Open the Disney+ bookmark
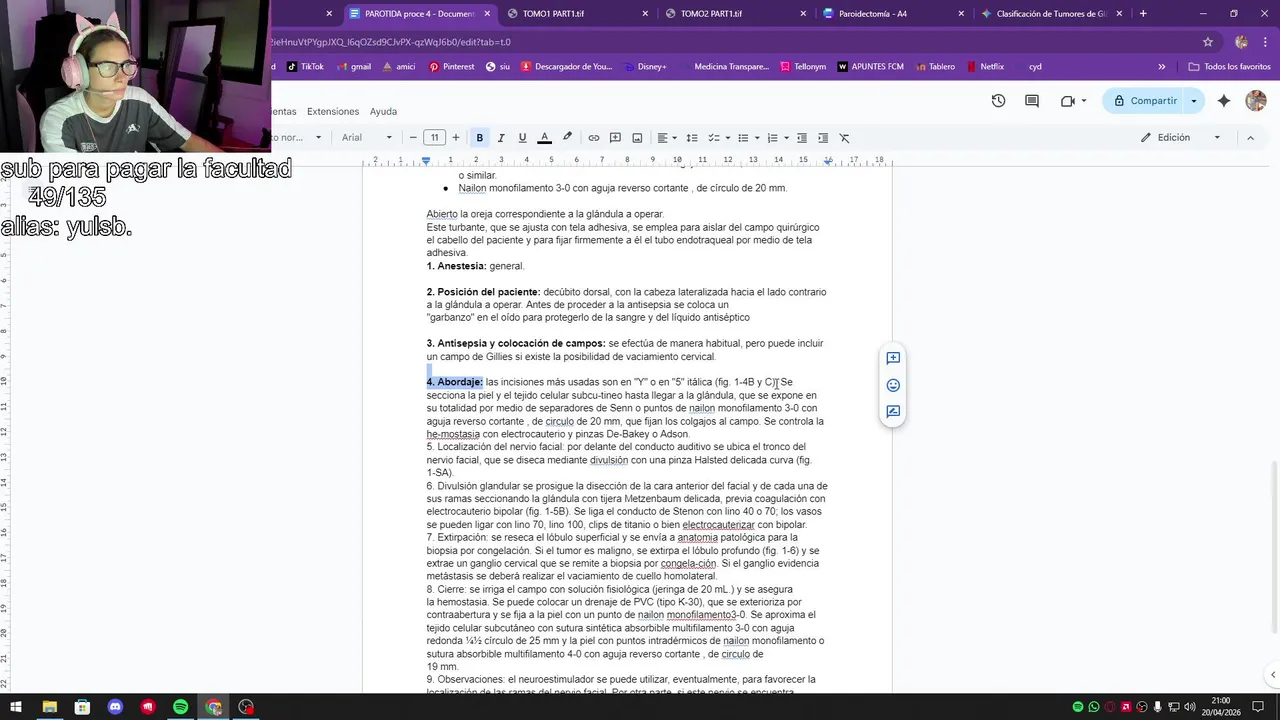Image resolution: width=1280 pixels, height=720 pixels. click(643, 67)
